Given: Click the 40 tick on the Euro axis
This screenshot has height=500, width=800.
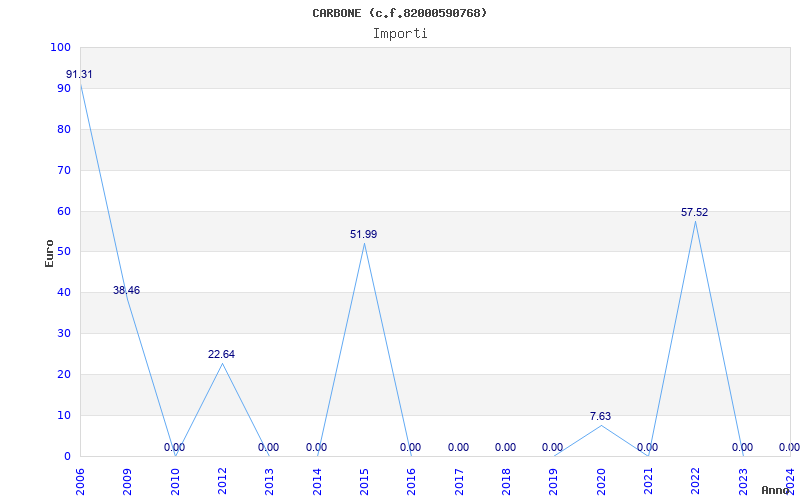Looking at the screenshot, I should (64, 292).
